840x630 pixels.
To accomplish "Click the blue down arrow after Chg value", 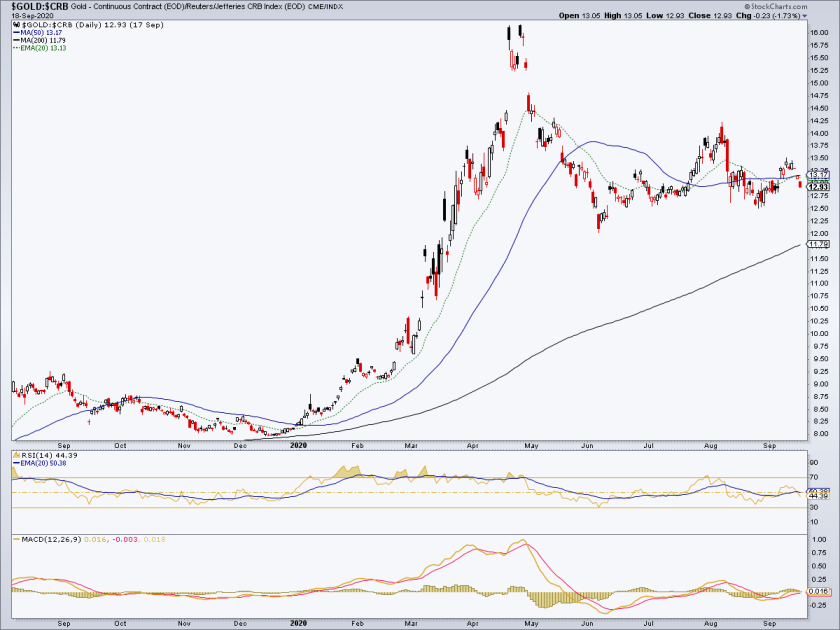I will [805, 17].
